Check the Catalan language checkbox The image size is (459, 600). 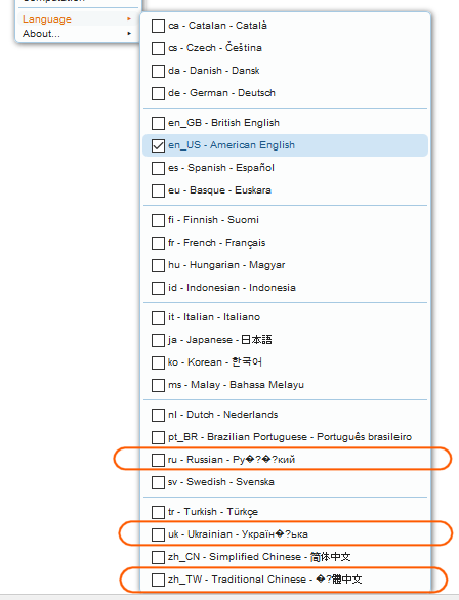(x=158, y=26)
